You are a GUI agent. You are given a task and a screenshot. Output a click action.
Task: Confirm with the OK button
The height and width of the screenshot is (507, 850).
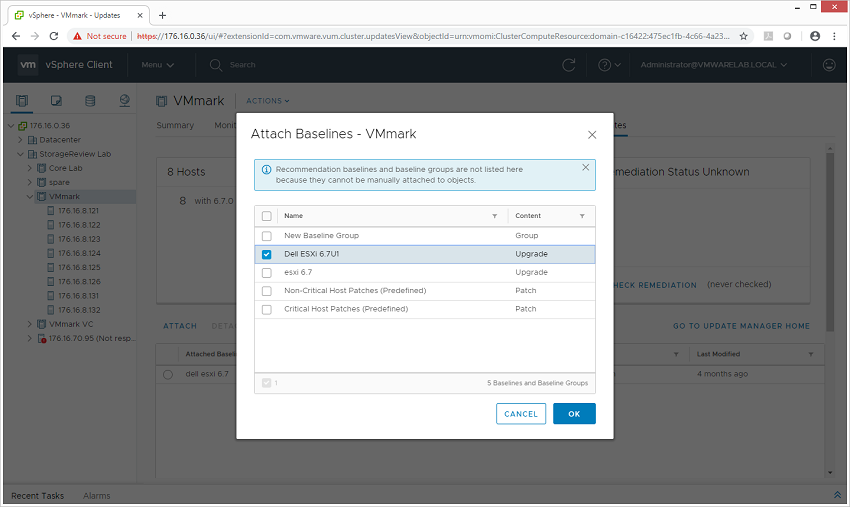(x=574, y=414)
